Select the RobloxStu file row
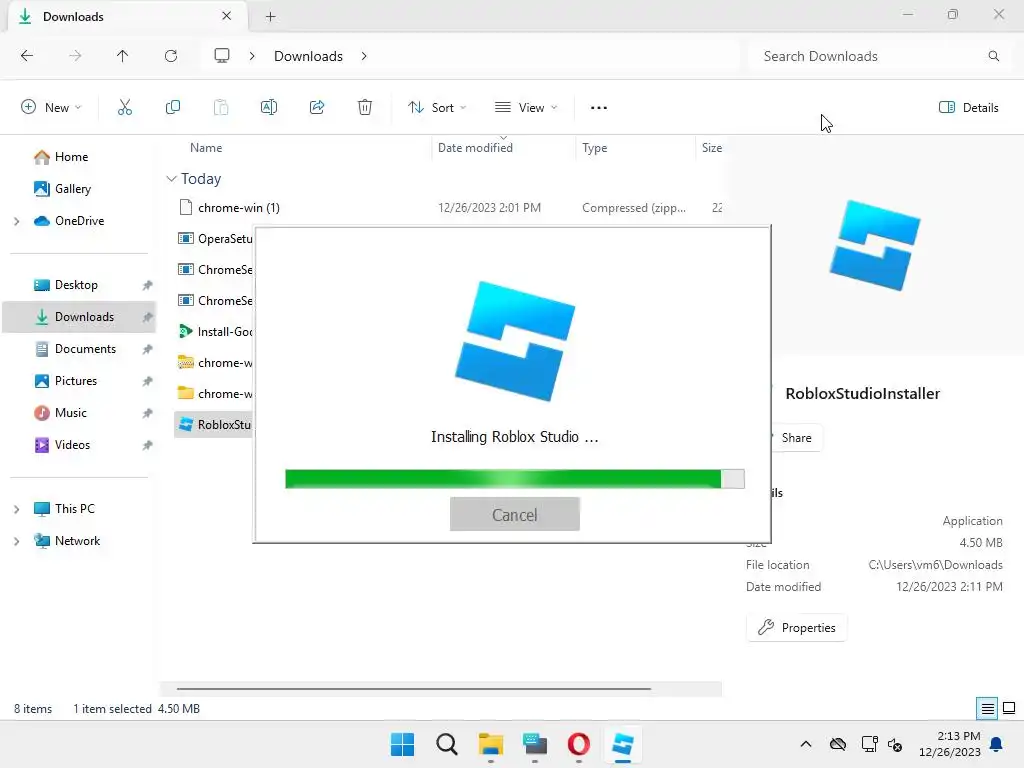This screenshot has height=768, width=1024. pos(214,424)
